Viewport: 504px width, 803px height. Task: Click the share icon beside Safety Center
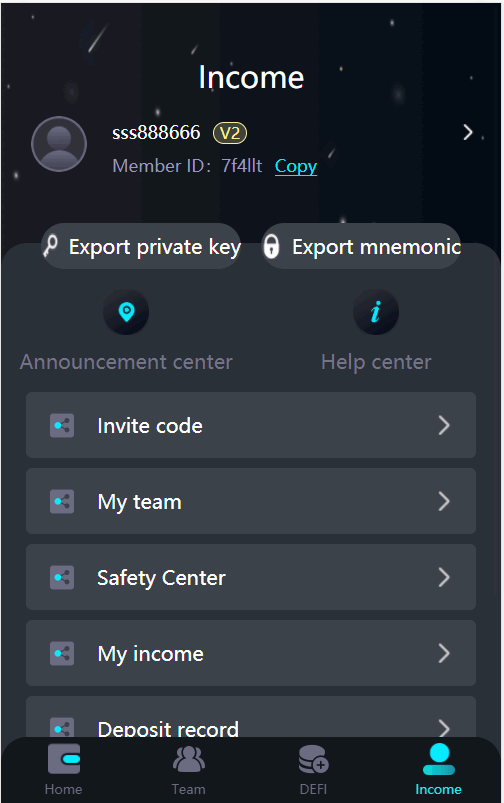62,577
